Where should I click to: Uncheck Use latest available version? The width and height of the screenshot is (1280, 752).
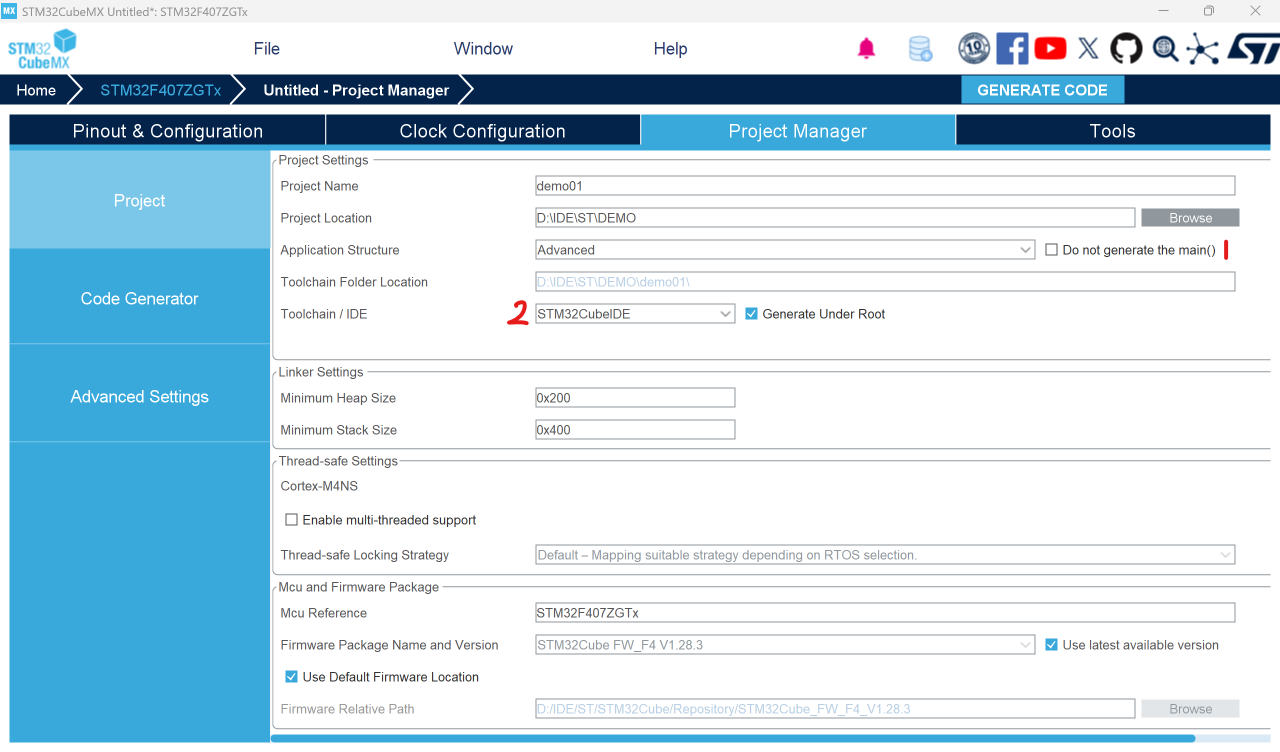click(1051, 645)
